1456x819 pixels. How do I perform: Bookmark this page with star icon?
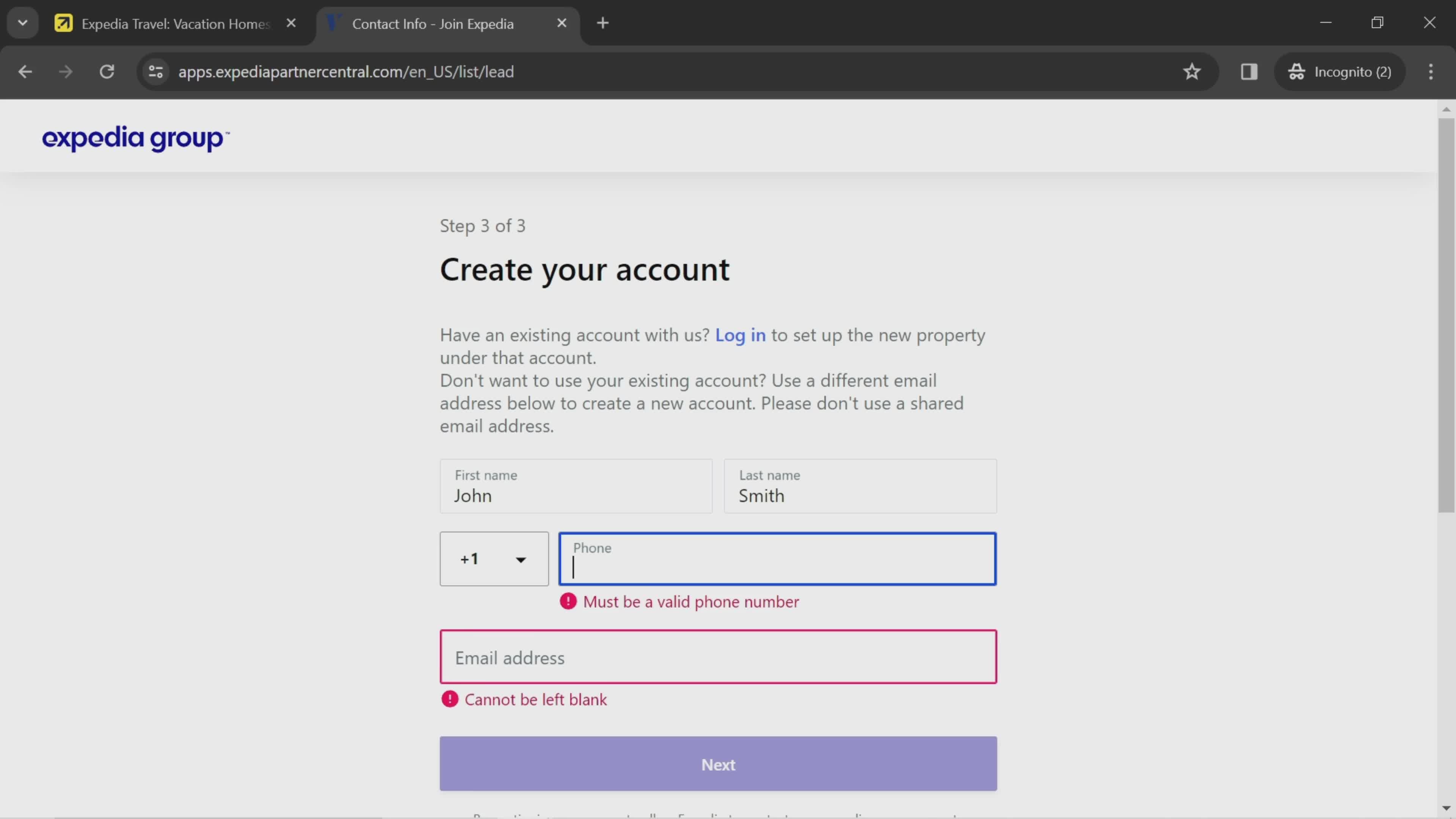1192,72
